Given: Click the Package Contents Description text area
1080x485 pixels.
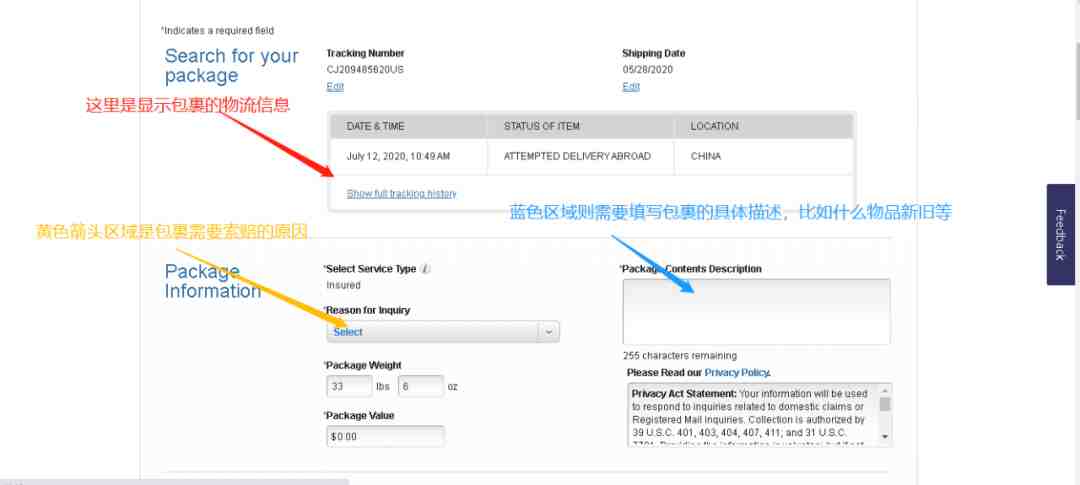Looking at the screenshot, I should pos(756,311).
